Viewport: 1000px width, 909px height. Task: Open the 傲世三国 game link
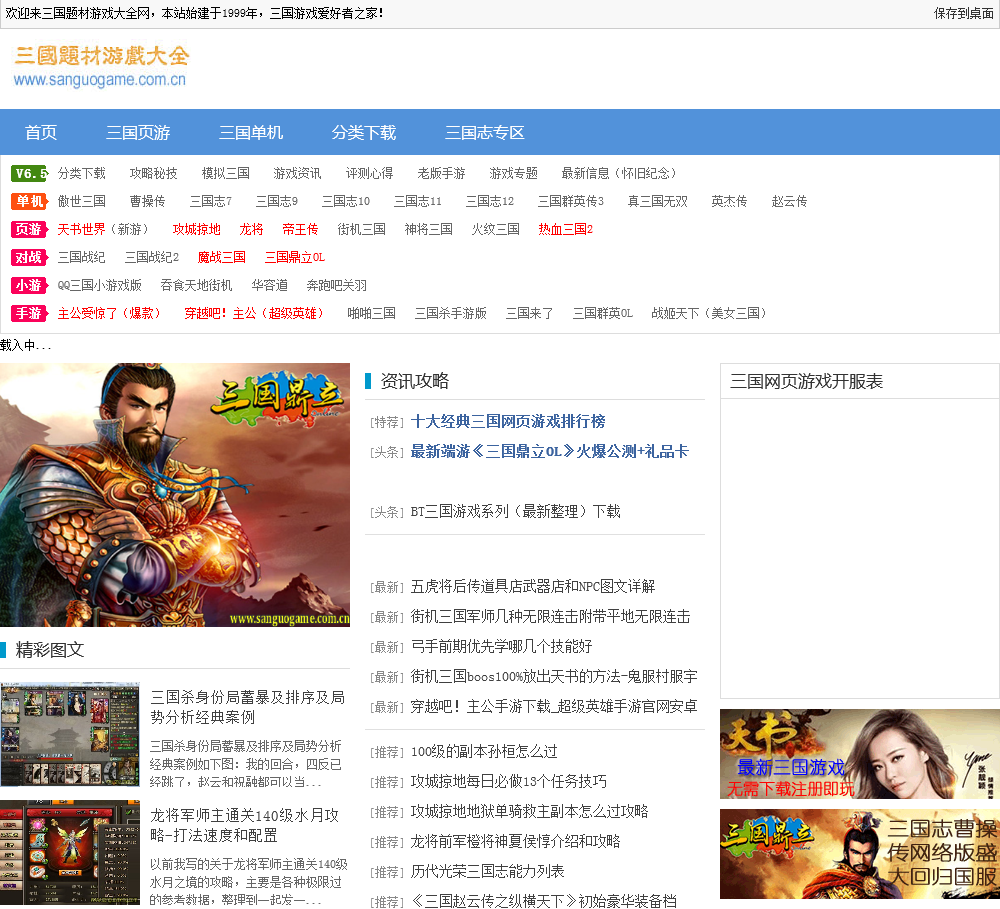click(x=82, y=202)
